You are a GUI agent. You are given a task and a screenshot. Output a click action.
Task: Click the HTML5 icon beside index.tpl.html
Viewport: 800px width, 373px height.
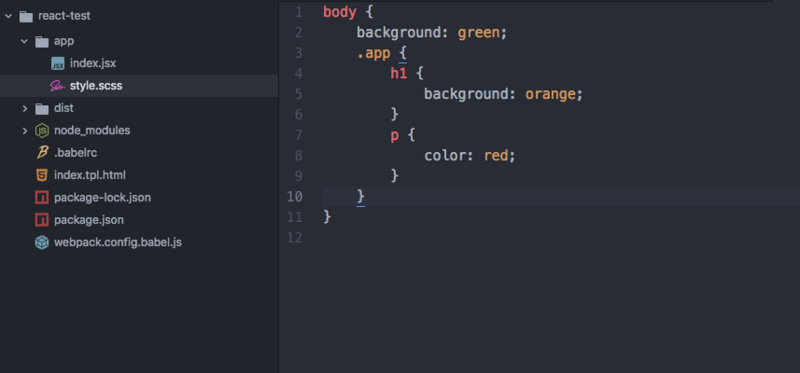click(42, 175)
